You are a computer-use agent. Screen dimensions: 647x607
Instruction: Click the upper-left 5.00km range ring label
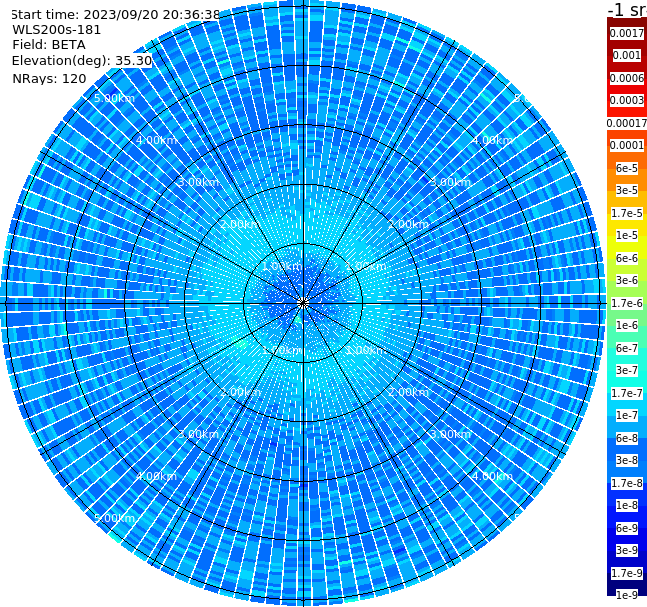(114, 98)
